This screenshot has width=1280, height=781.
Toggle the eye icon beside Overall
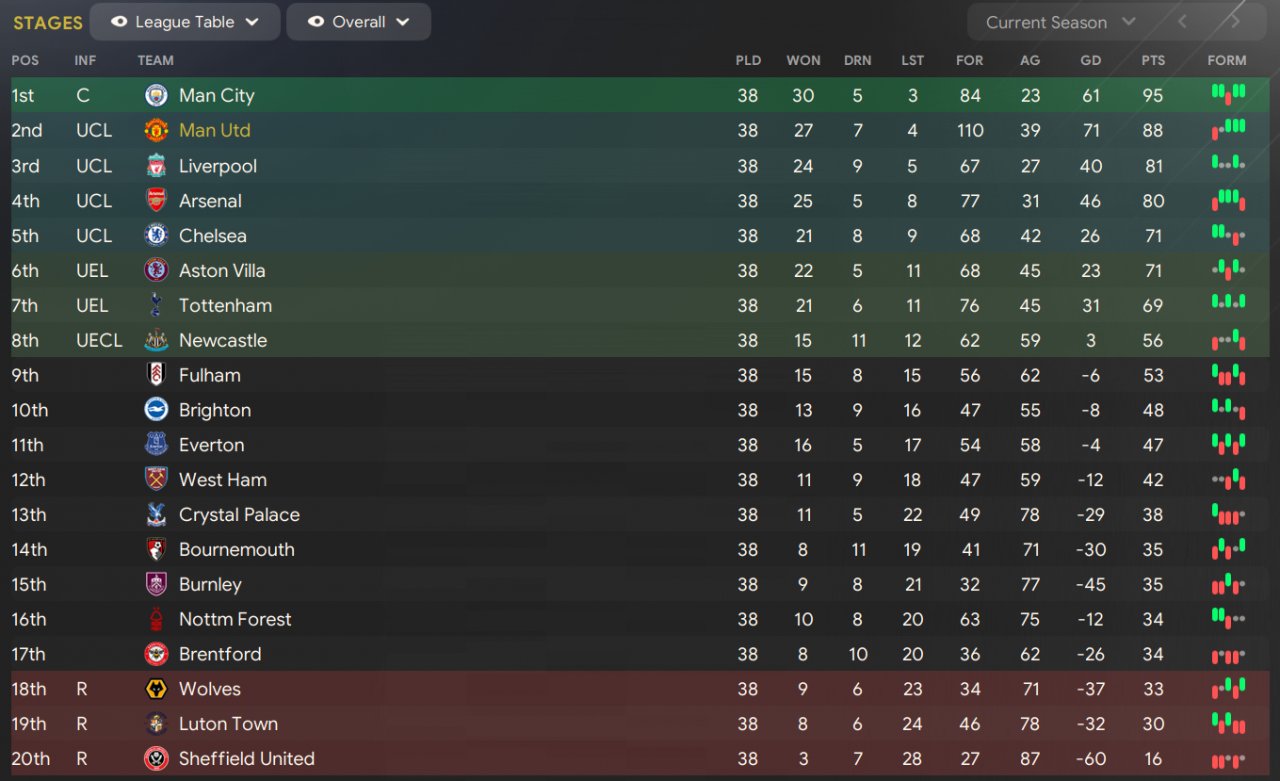tap(316, 22)
